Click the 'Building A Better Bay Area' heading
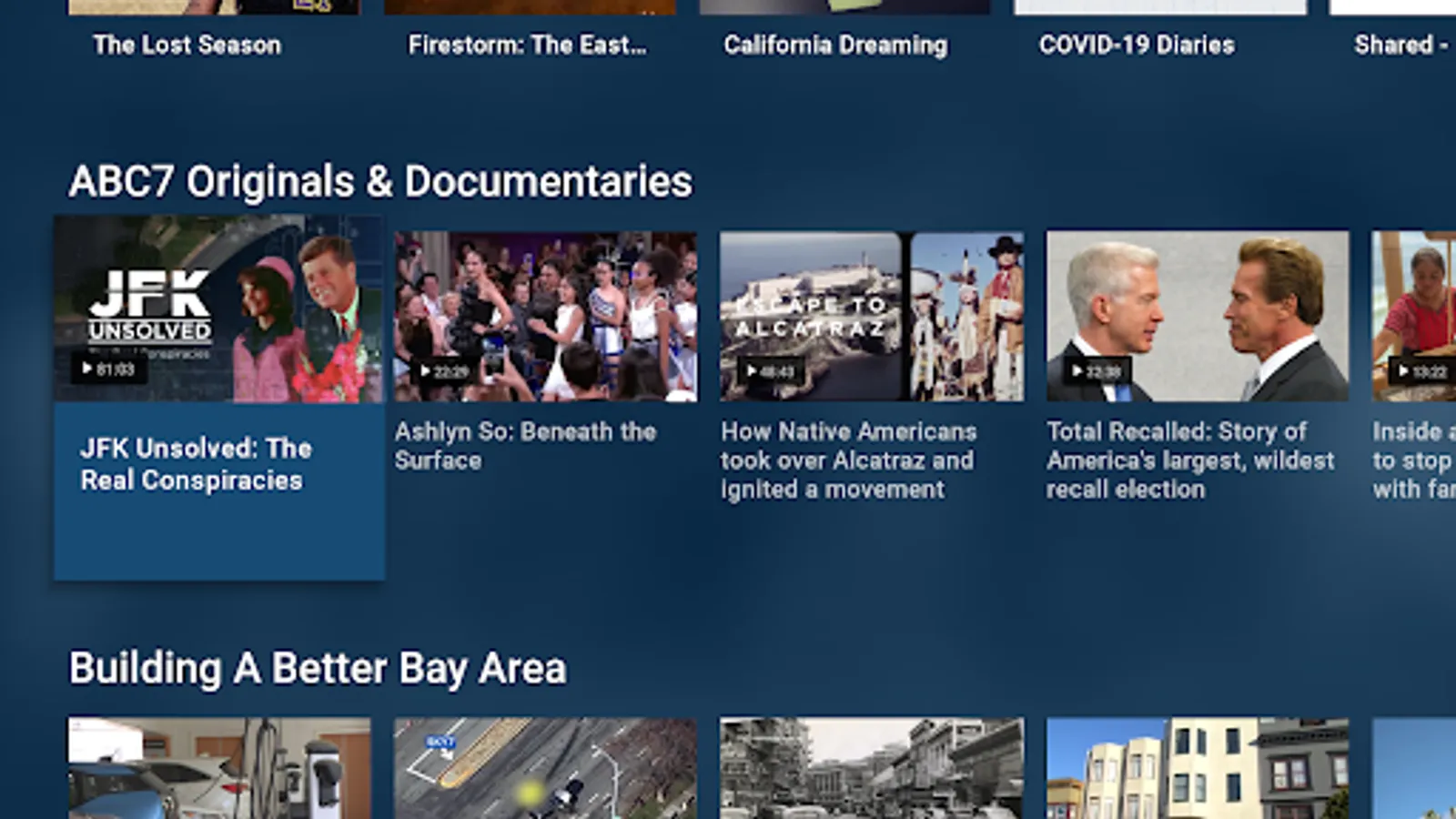 pos(318,669)
